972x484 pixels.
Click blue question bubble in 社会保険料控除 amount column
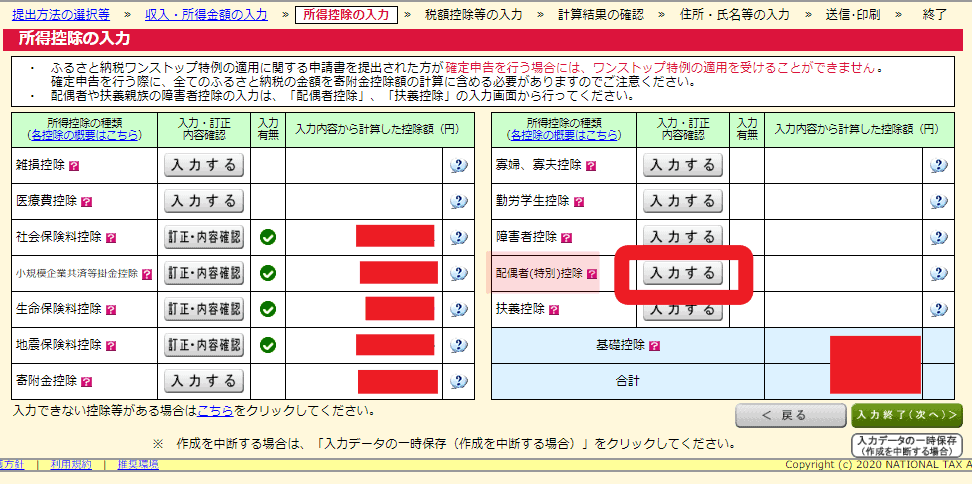459,237
